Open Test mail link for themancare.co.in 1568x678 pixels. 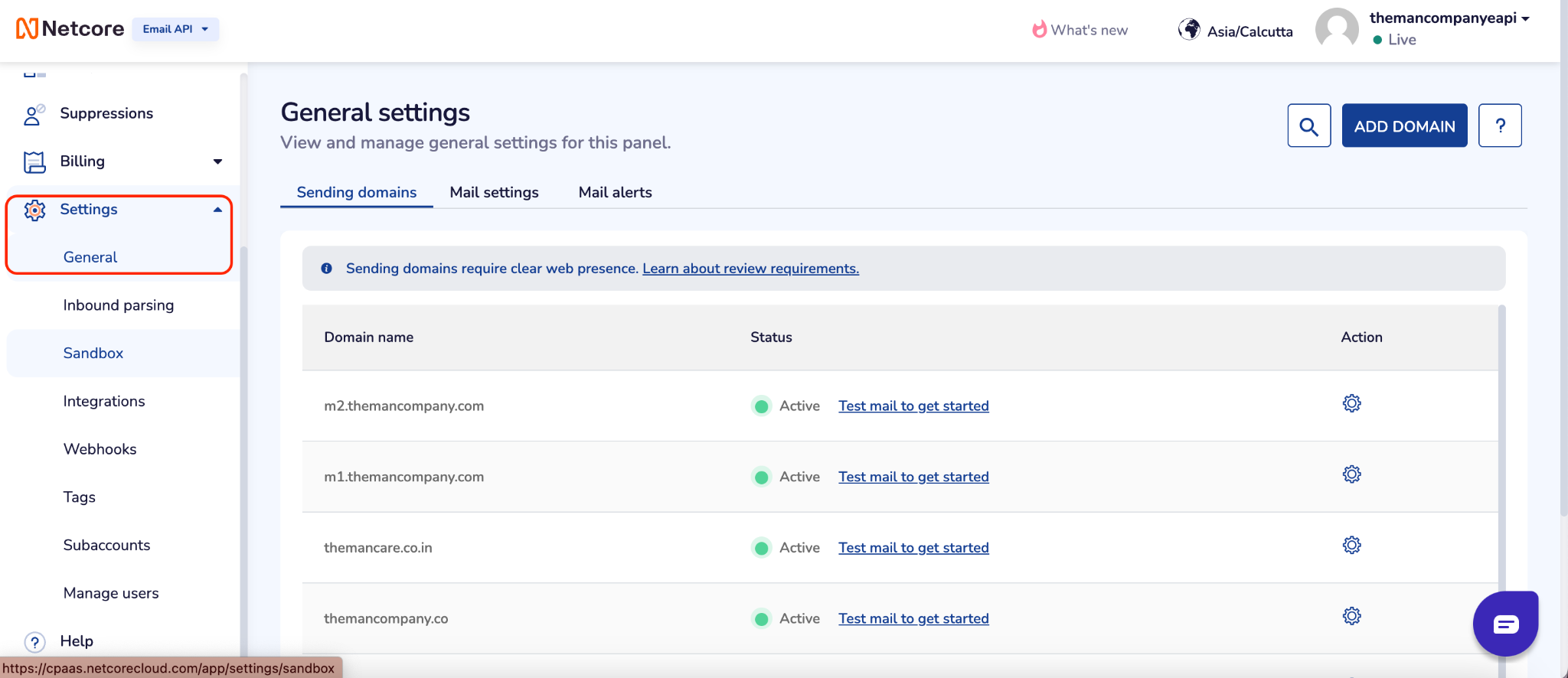[x=913, y=548]
